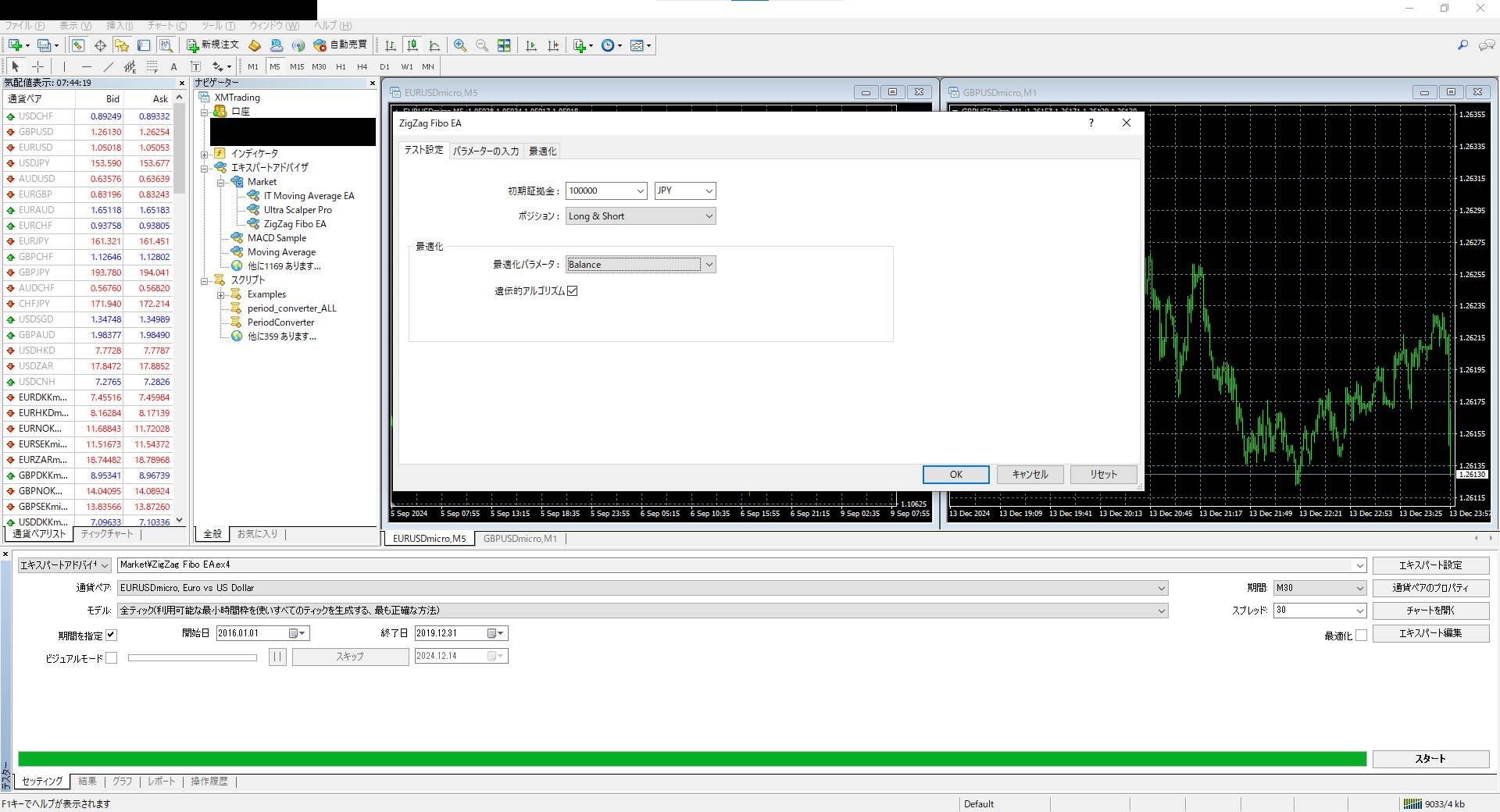1500x812 pixels.
Task: Enable the 最適化 checkbox in tester
Action: 1361,636
